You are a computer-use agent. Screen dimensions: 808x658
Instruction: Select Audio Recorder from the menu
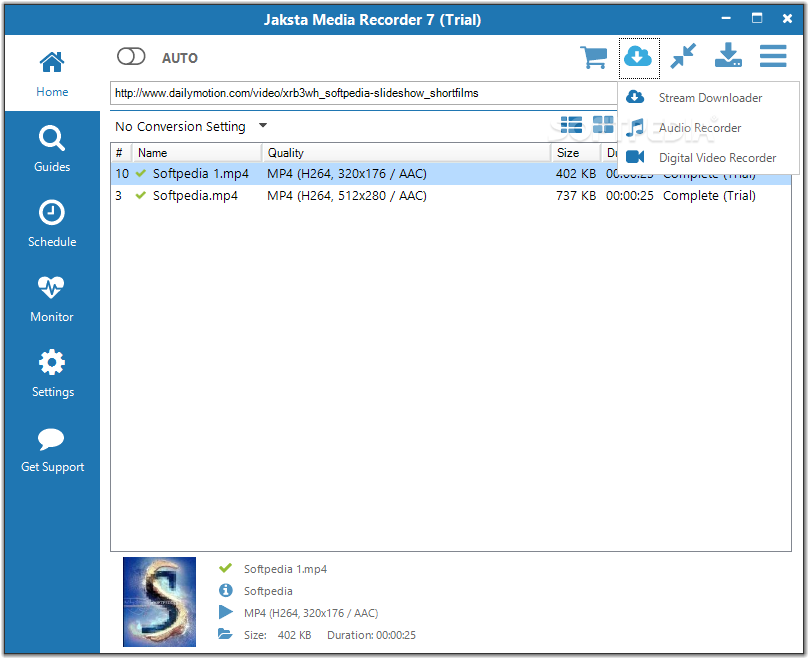[x=709, y=128]
